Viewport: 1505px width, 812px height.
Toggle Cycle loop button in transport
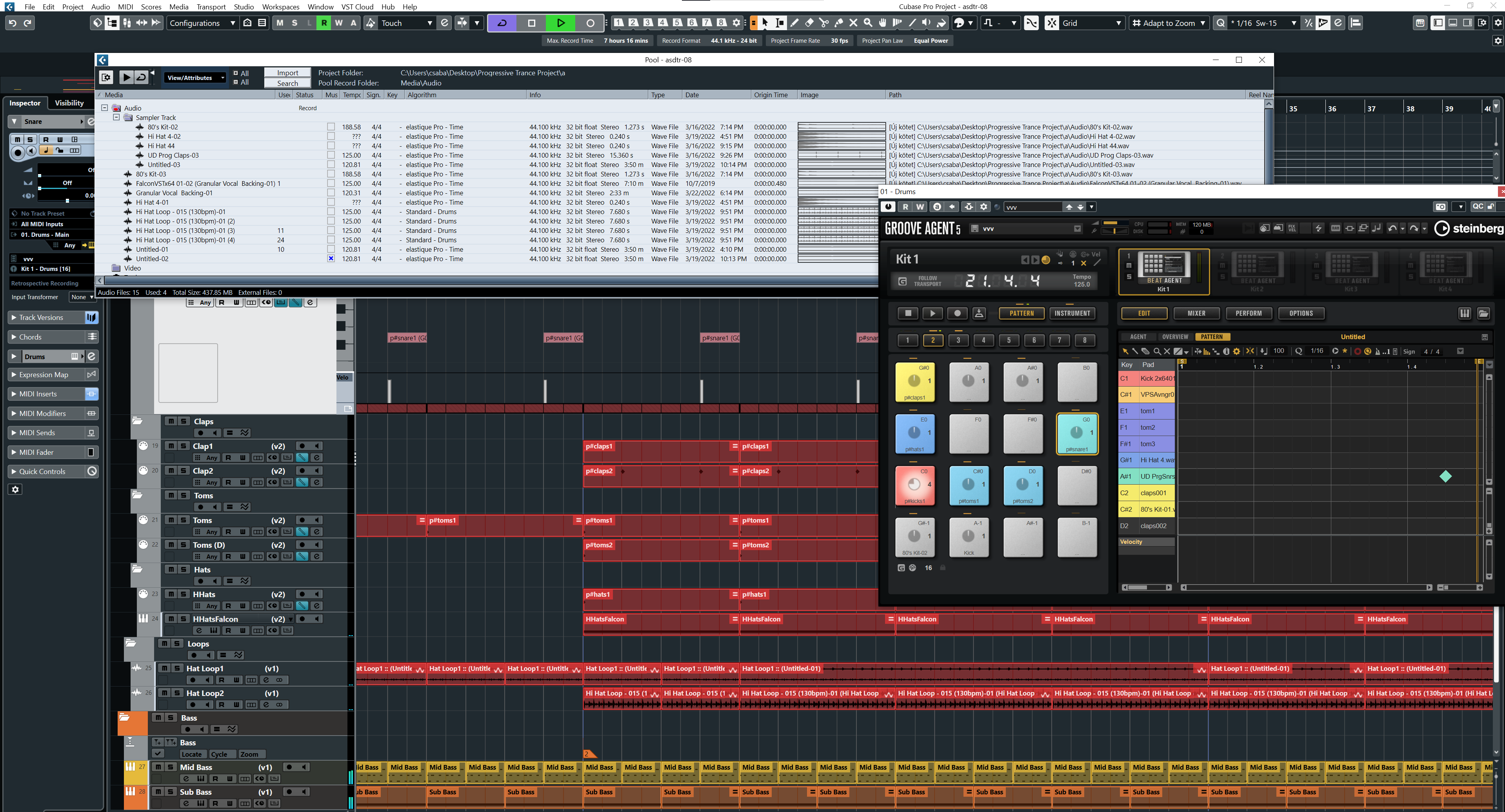point(502,23)
